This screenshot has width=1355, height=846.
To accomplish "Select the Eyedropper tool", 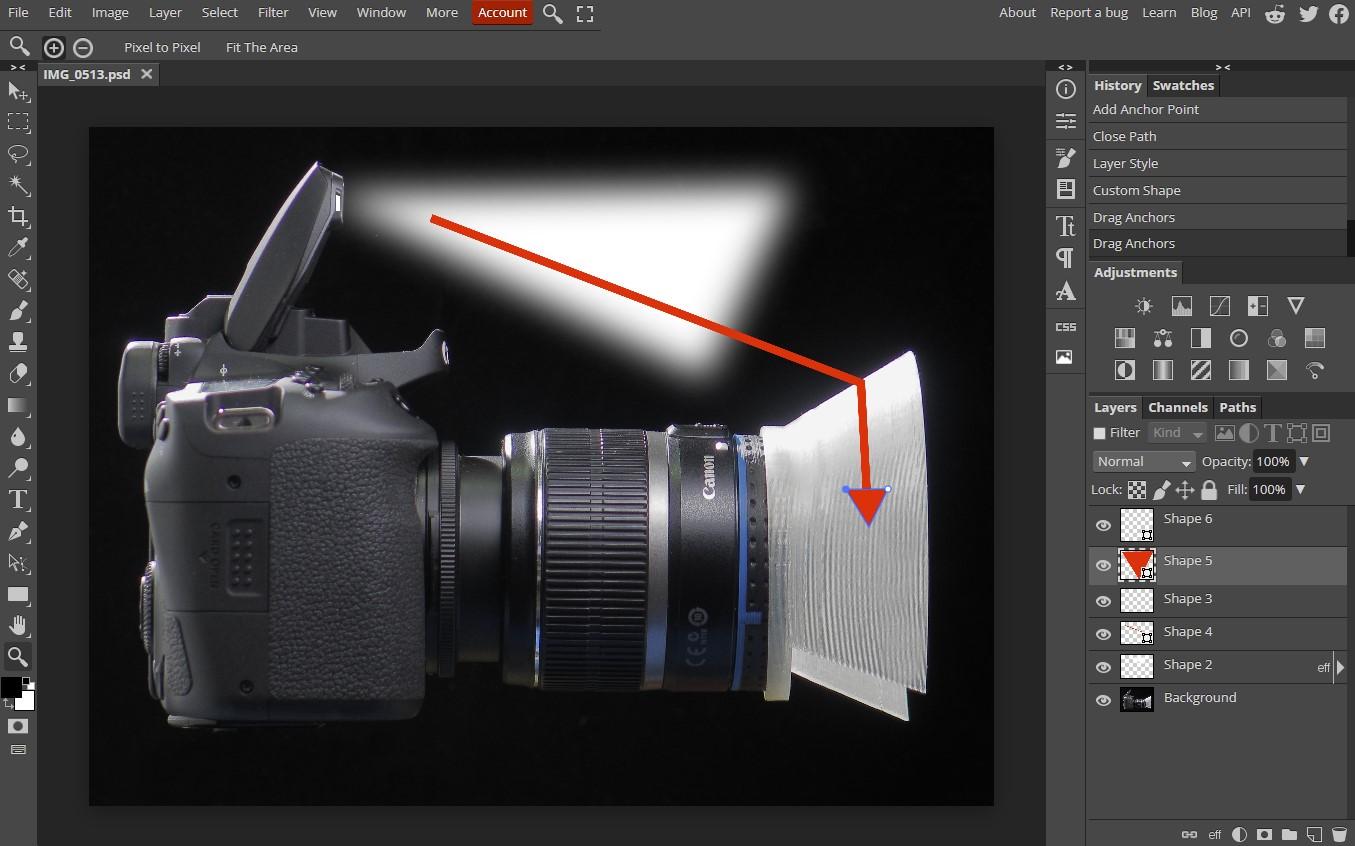I will [x=18, y=248].
